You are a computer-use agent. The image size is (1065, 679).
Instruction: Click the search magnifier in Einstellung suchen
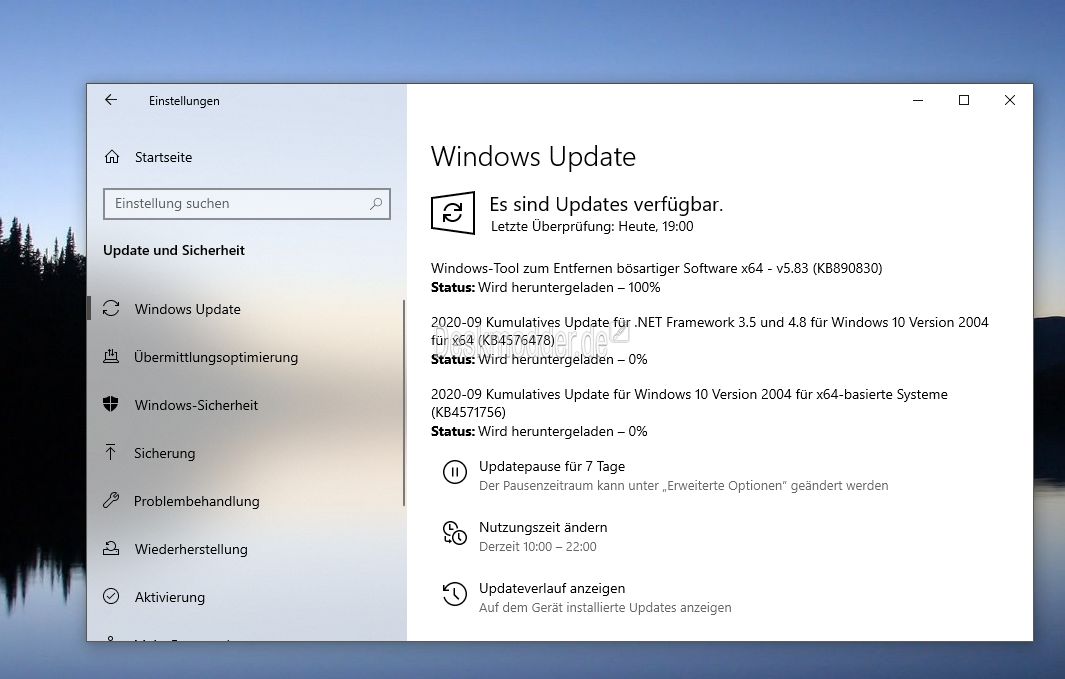point(376,204)
